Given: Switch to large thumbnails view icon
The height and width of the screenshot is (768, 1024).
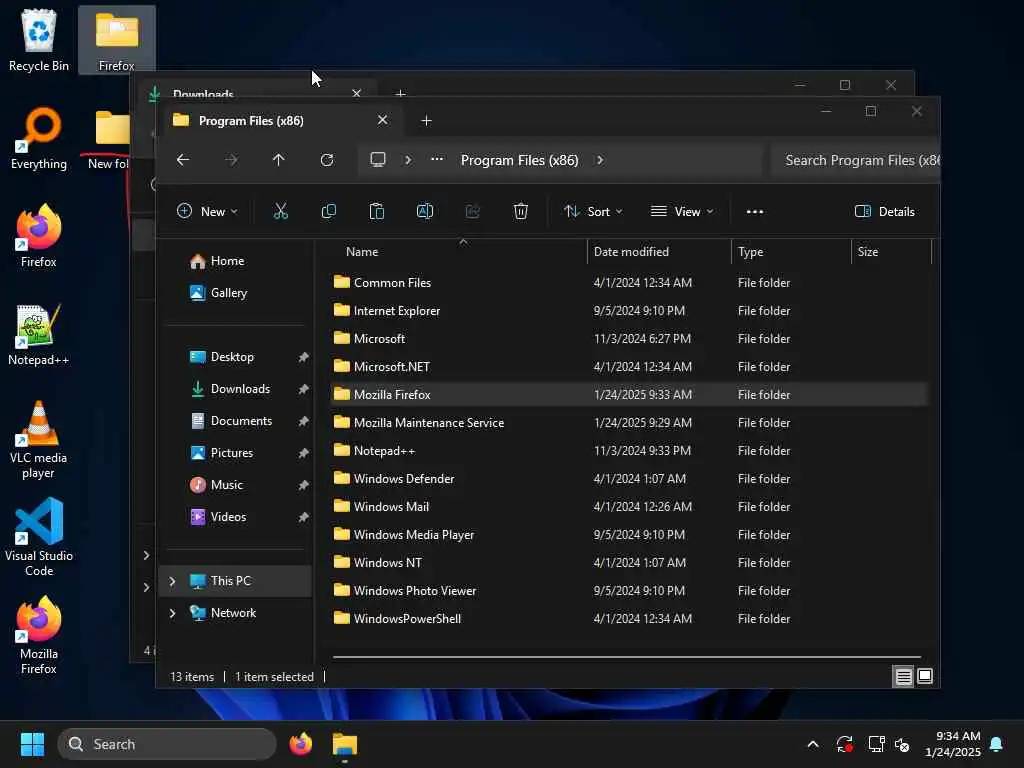Looking at the screenshot, I should [x=925, y=677].
